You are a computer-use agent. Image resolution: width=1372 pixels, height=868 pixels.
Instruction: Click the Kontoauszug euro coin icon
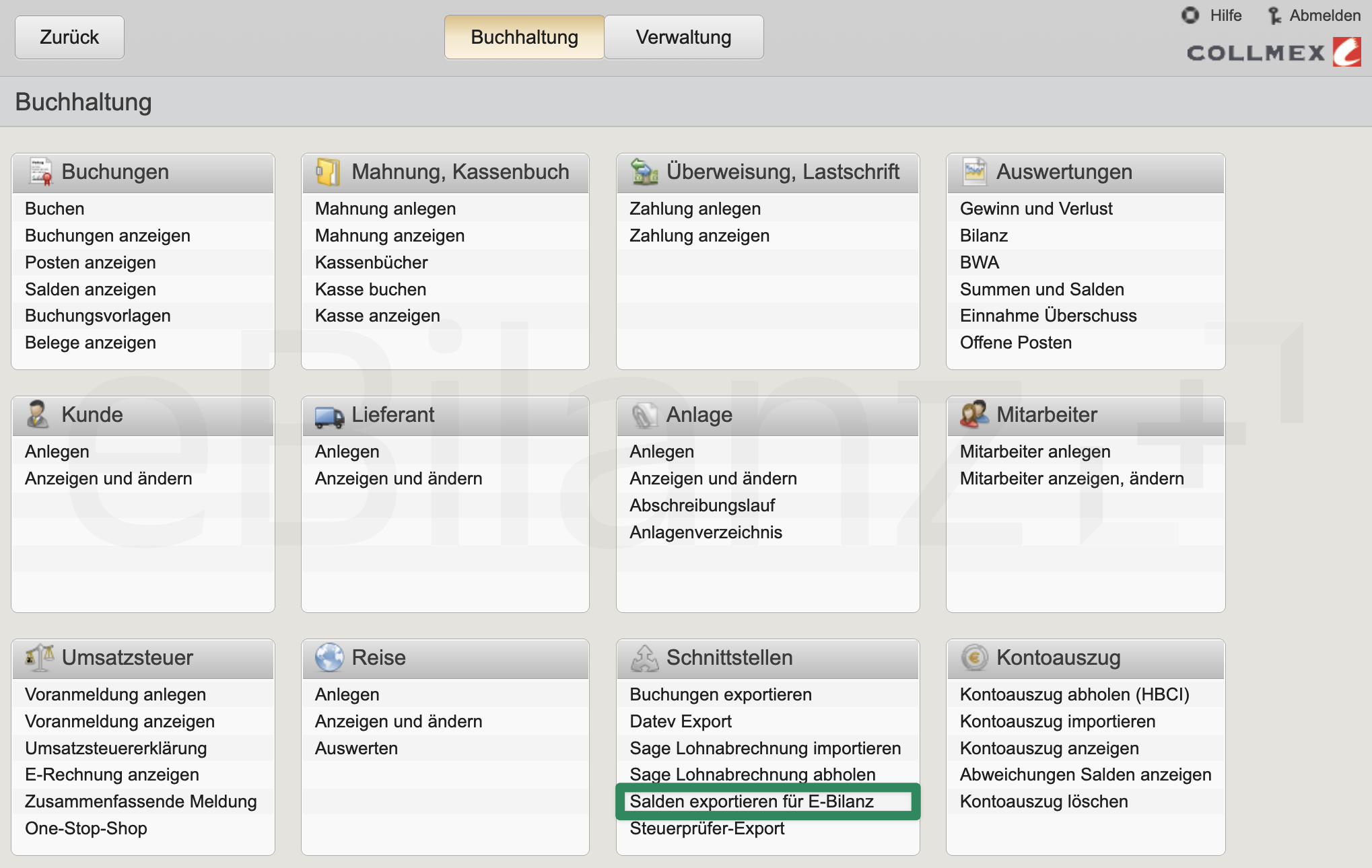click(974, 657)
